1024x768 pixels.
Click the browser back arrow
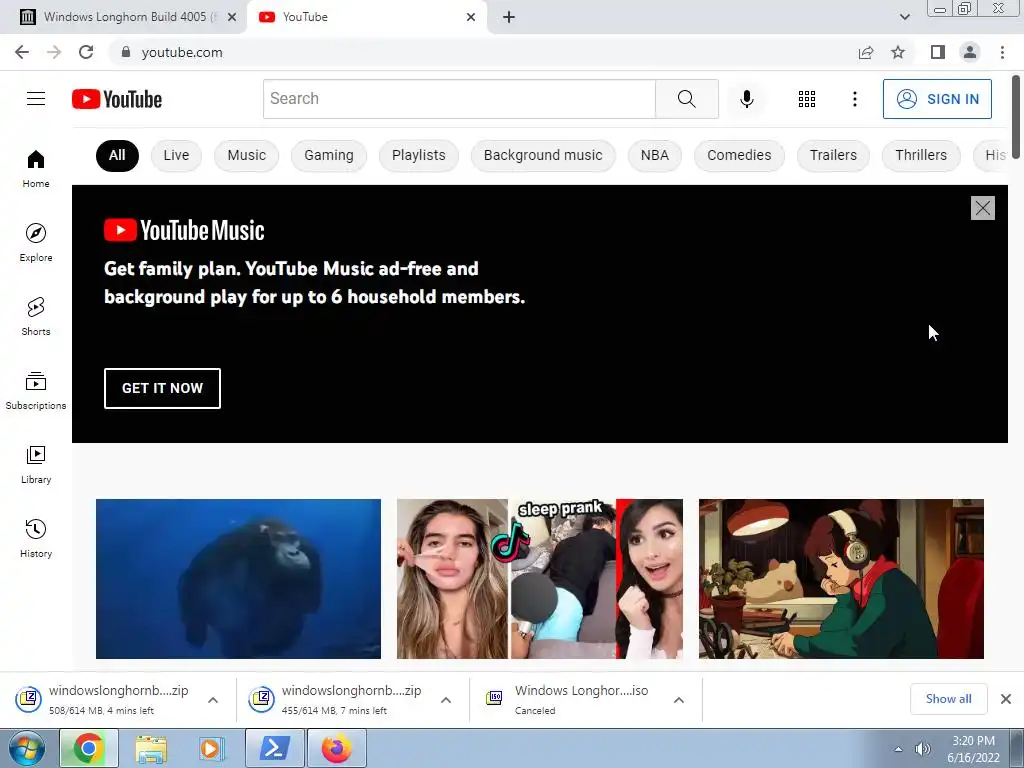point(22,52)
